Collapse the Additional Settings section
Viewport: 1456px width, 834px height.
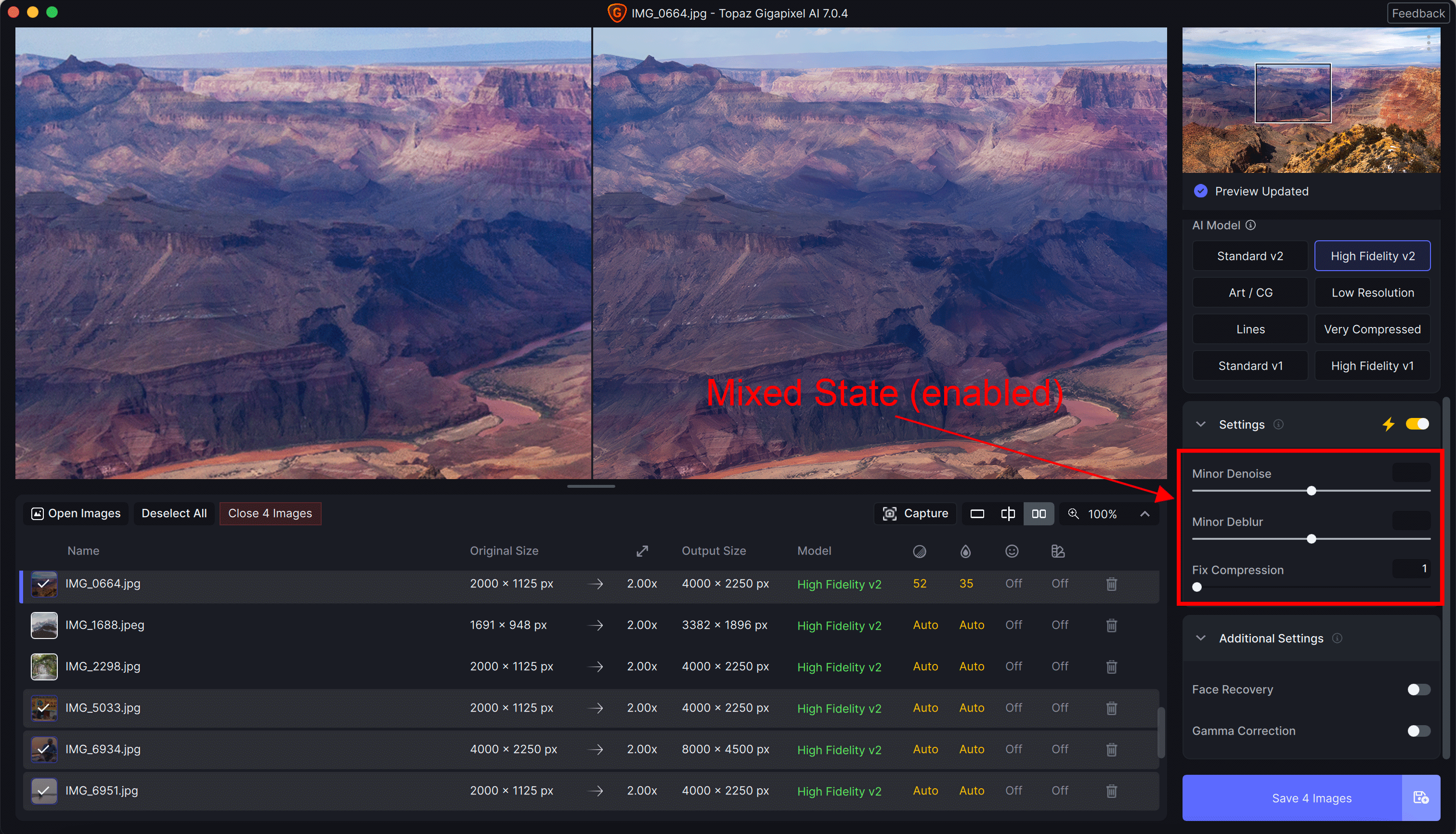(x=1200, y=638)
